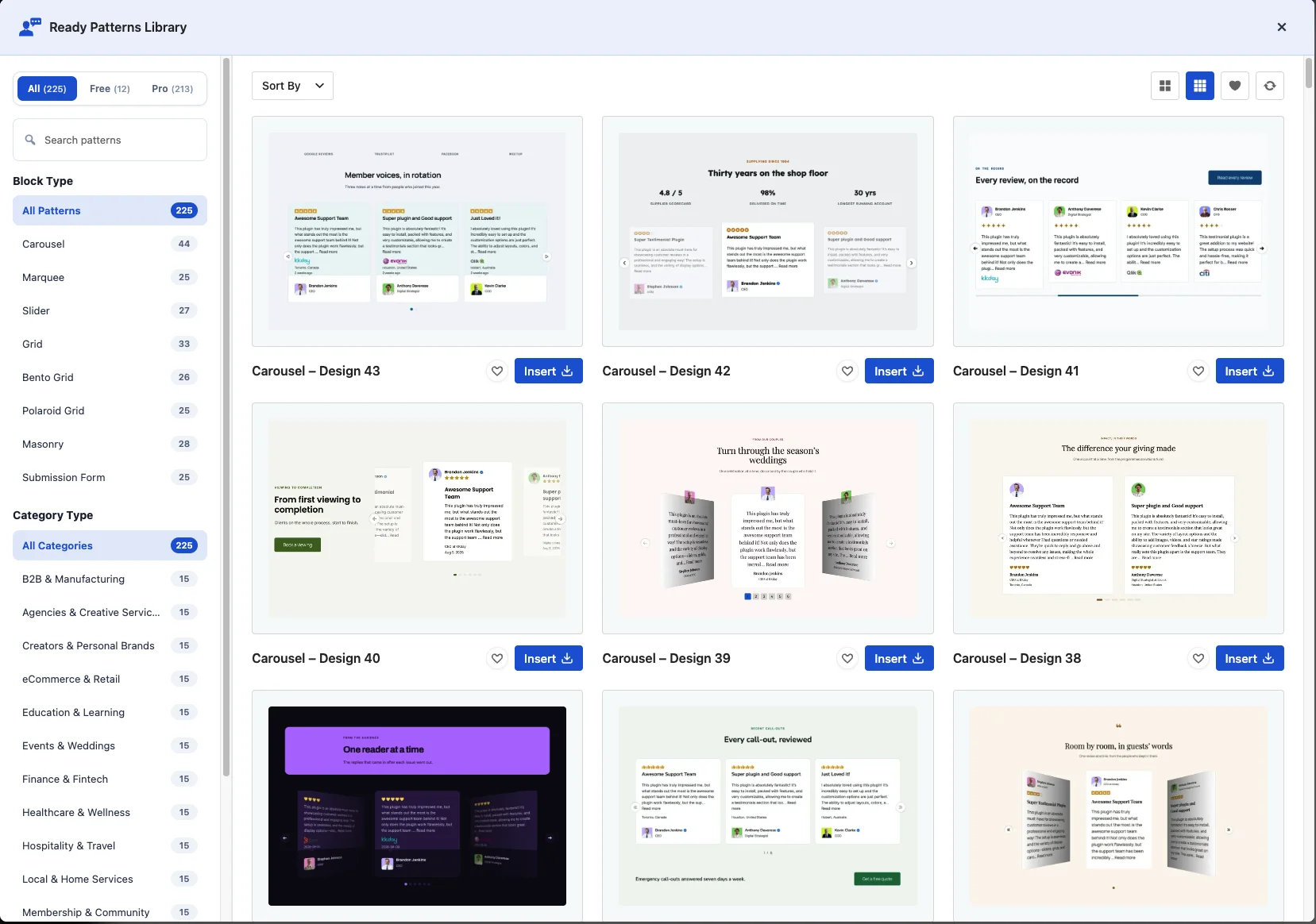Viewport: 1316px width, 924px height.
Task: Select the All (225) tab
Action: (47, 88)
